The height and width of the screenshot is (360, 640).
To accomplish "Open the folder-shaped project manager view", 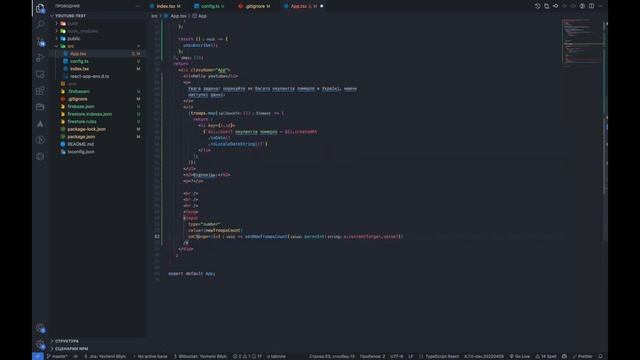I will 40,107.
